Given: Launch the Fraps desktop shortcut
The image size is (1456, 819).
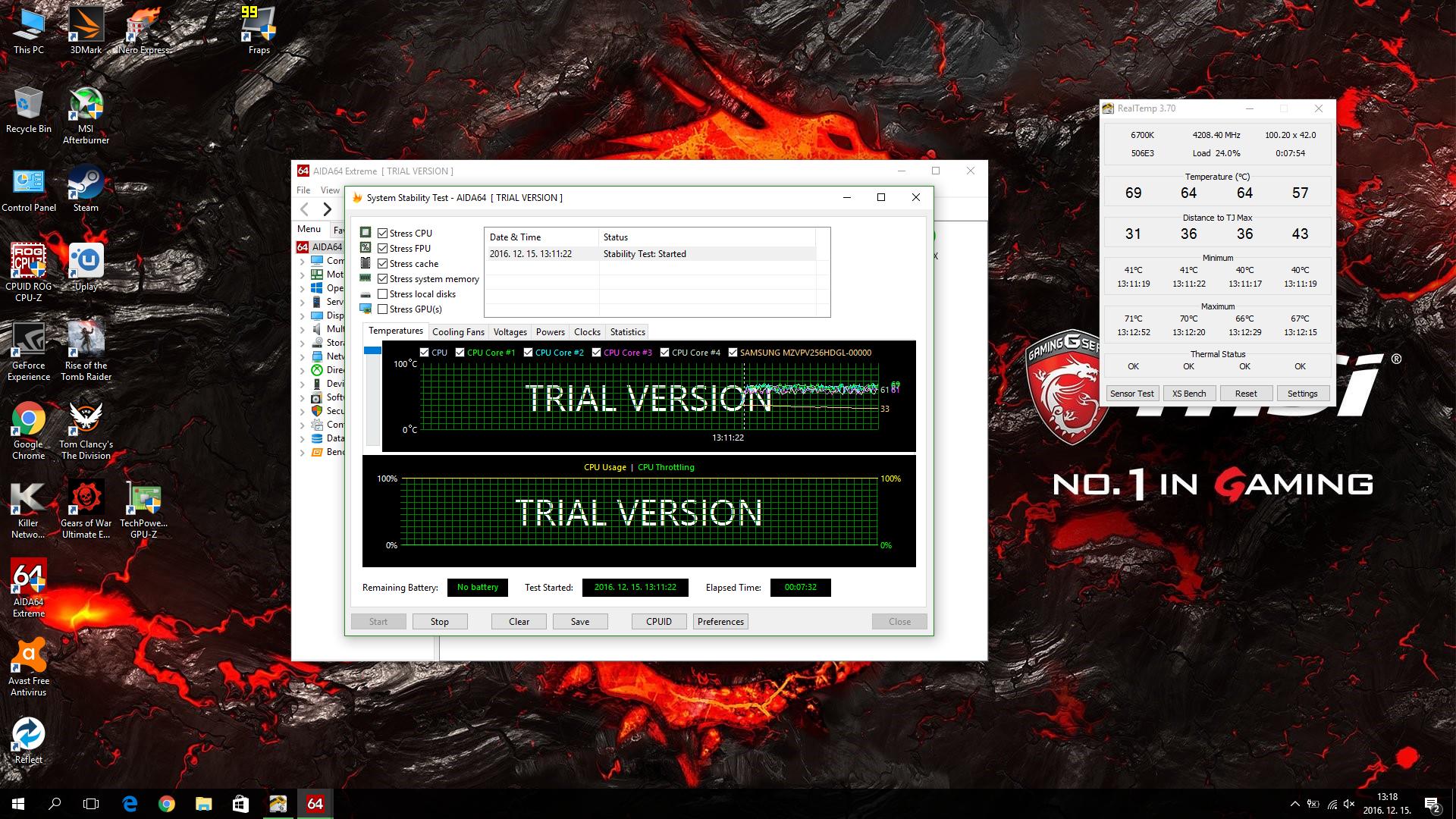Looking at the screenshot, I should (259, 30).
